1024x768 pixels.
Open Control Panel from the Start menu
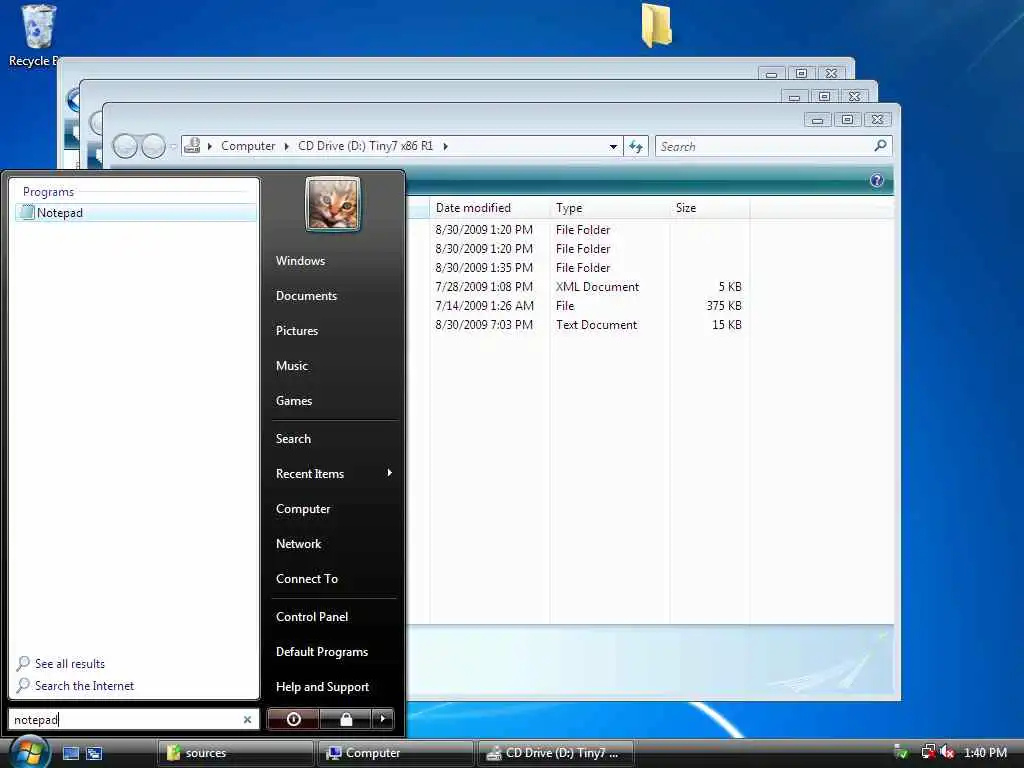tap(312, 616)
